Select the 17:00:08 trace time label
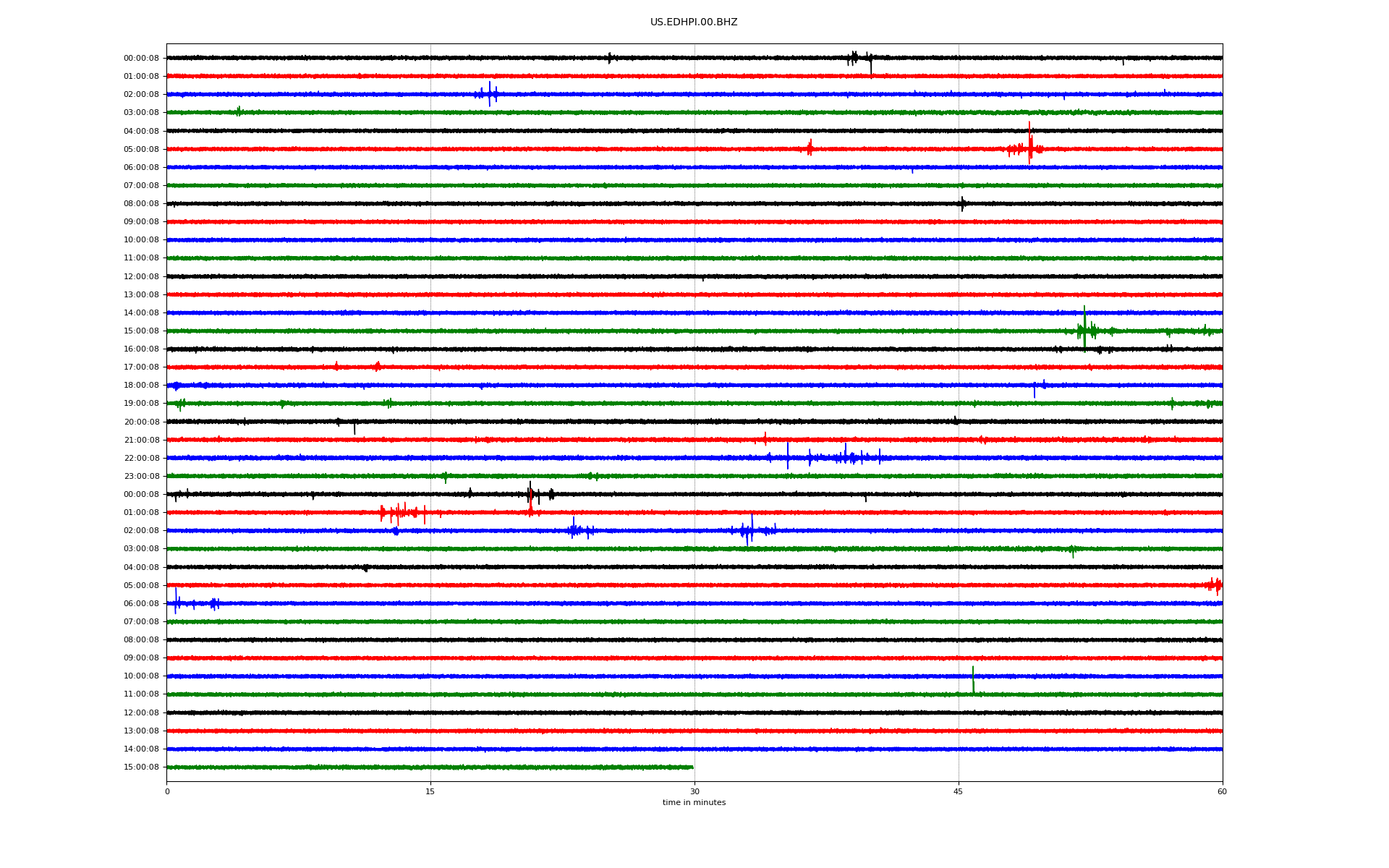Image resolution: width=1389 pixels, height=868 pixels. coord(141,367)
